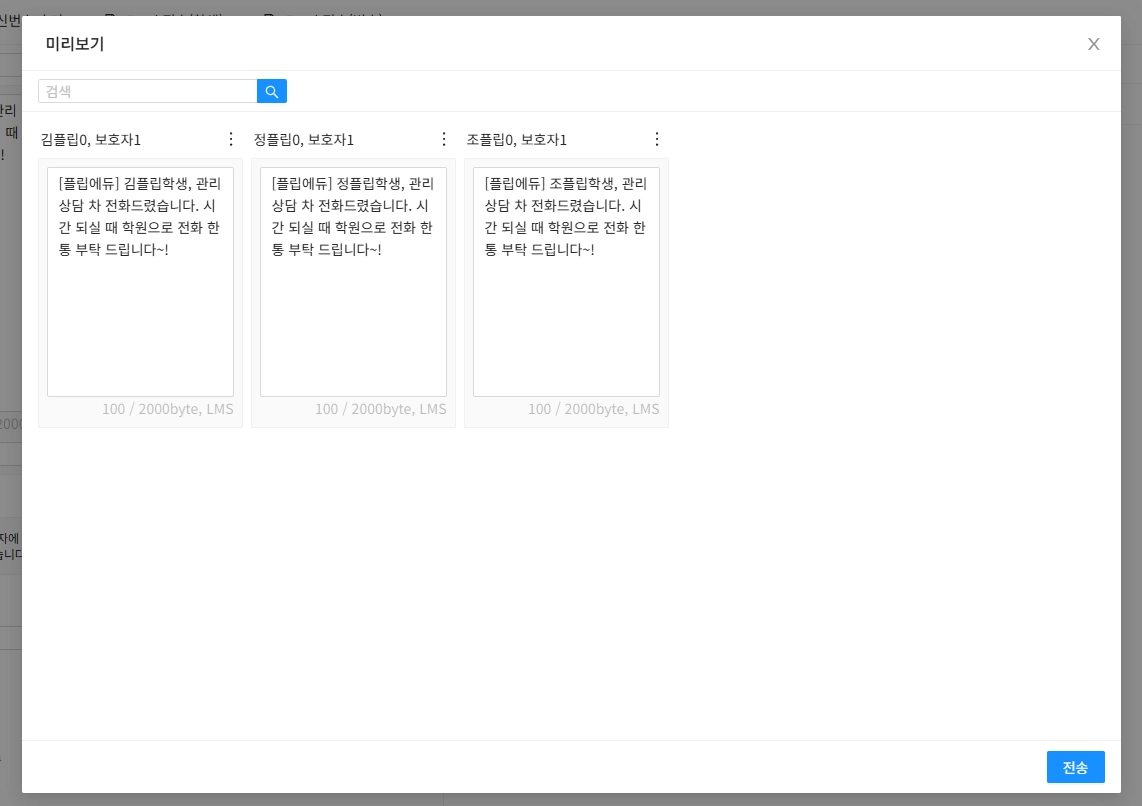This screenshot has height=806, width=1142.
Task: Close the 미리보기 dialog
Action: tap(1093, 44)
